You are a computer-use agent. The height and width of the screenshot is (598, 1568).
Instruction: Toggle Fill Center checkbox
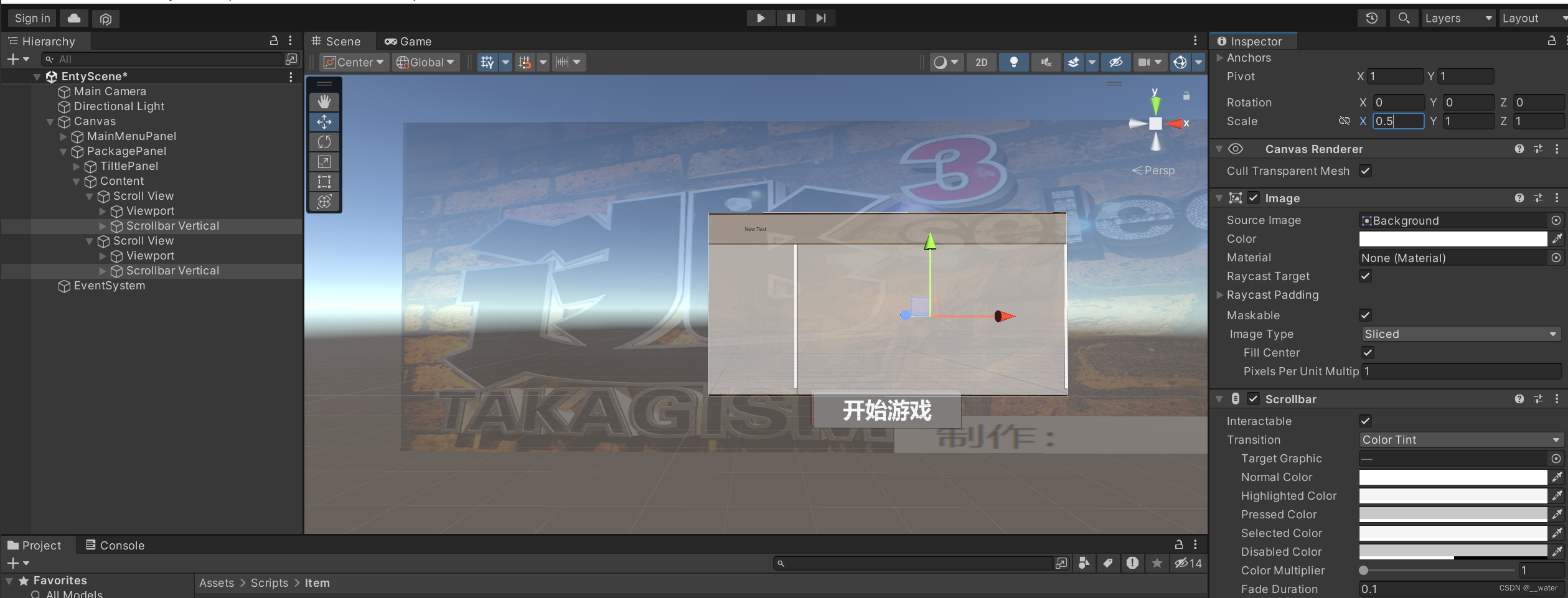(x=1368, y=352)
